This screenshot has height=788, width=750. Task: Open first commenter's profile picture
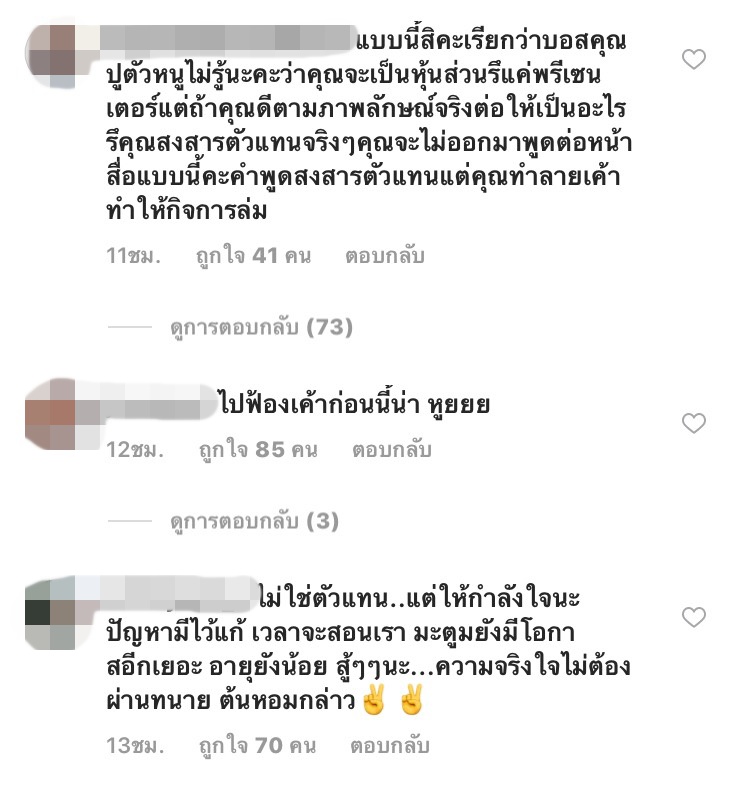[50, 55]
